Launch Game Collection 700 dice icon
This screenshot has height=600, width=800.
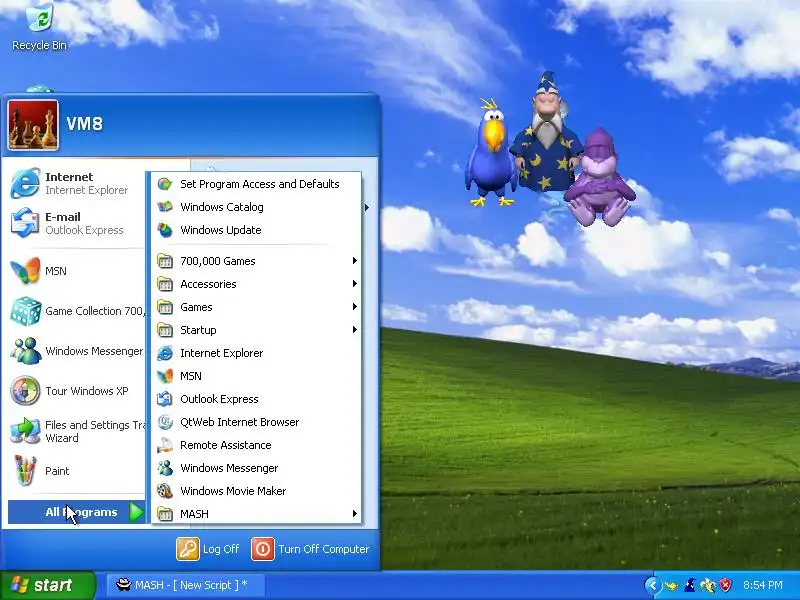(x=26, y=311)
